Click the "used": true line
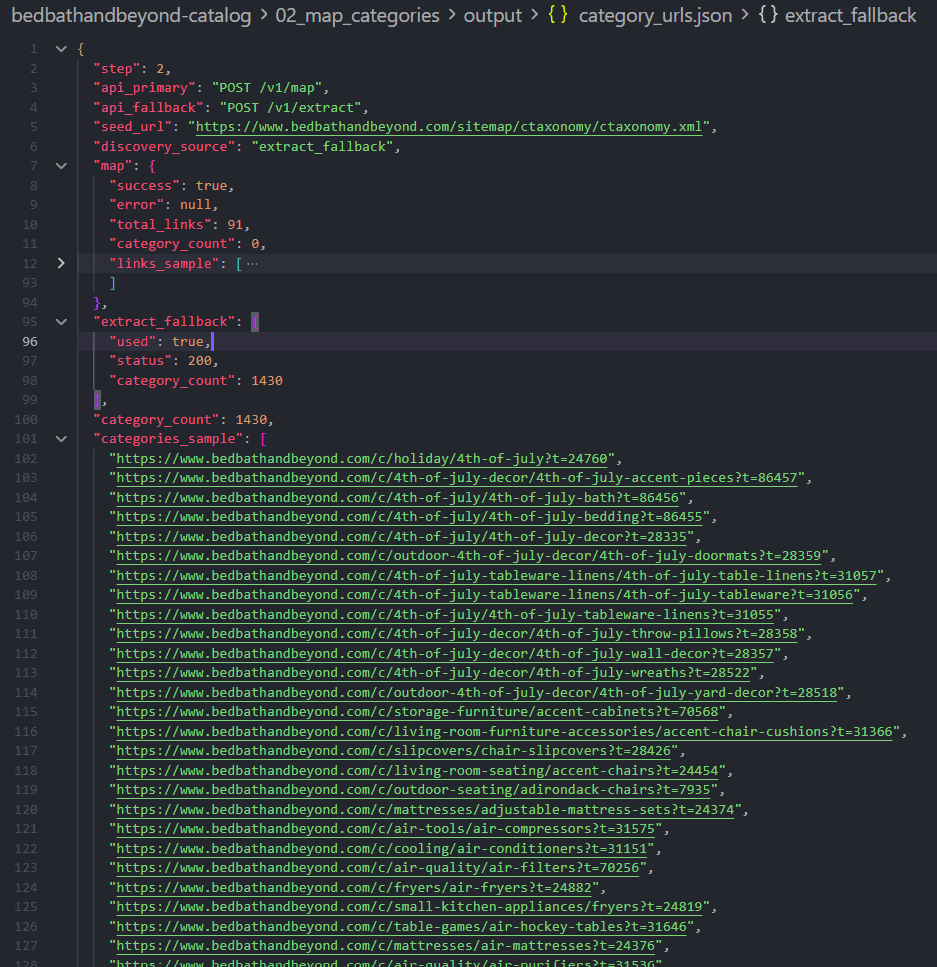This screenshot has width=937, height=967. point(160,342)
